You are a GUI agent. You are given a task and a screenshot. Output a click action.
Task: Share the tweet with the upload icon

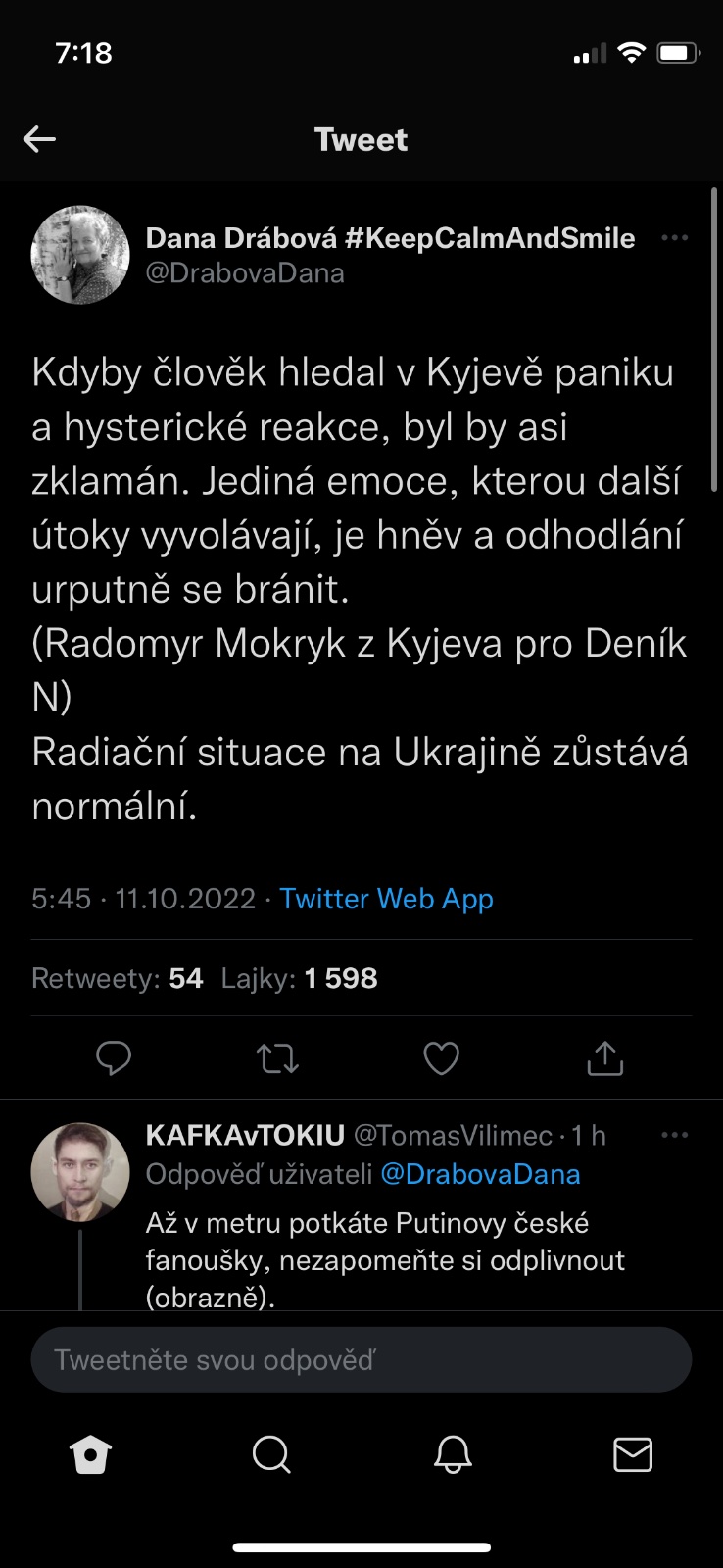(604, 1058)
